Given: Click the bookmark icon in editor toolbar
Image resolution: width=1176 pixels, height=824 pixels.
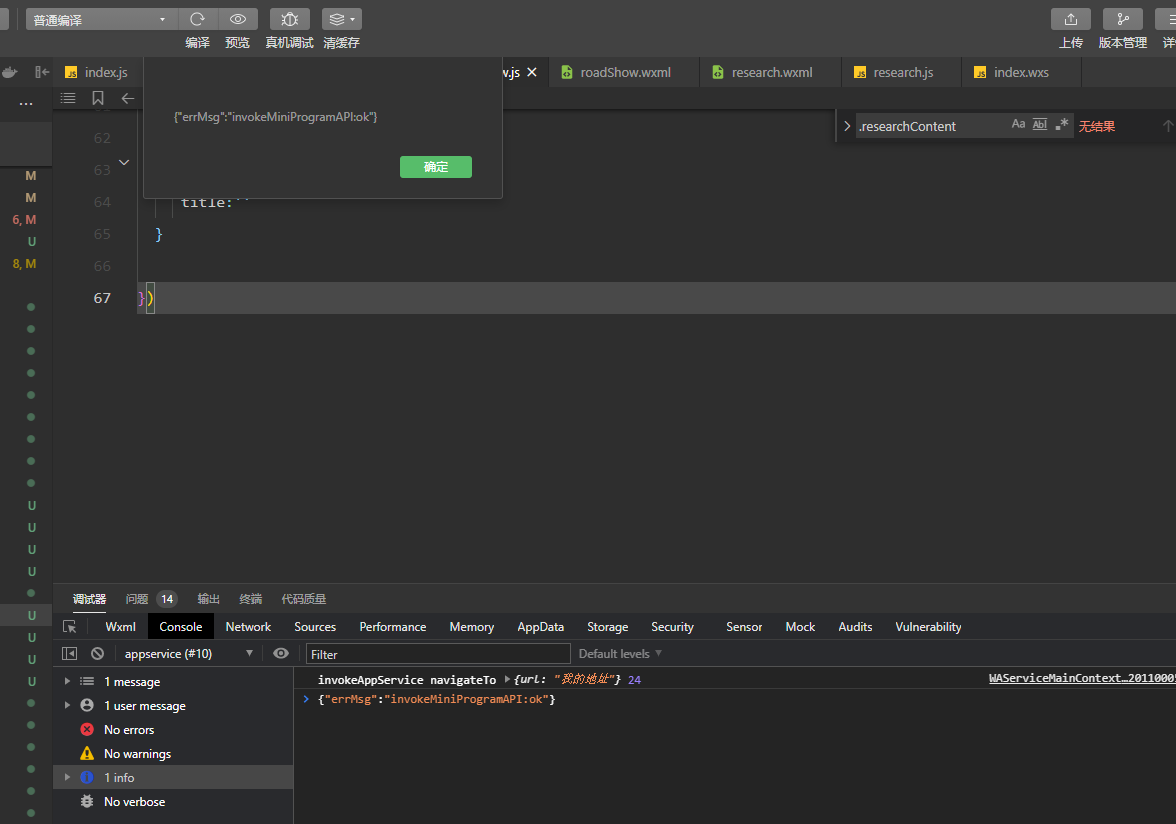Looking at the screenshot, I should (x=98, y=98).
